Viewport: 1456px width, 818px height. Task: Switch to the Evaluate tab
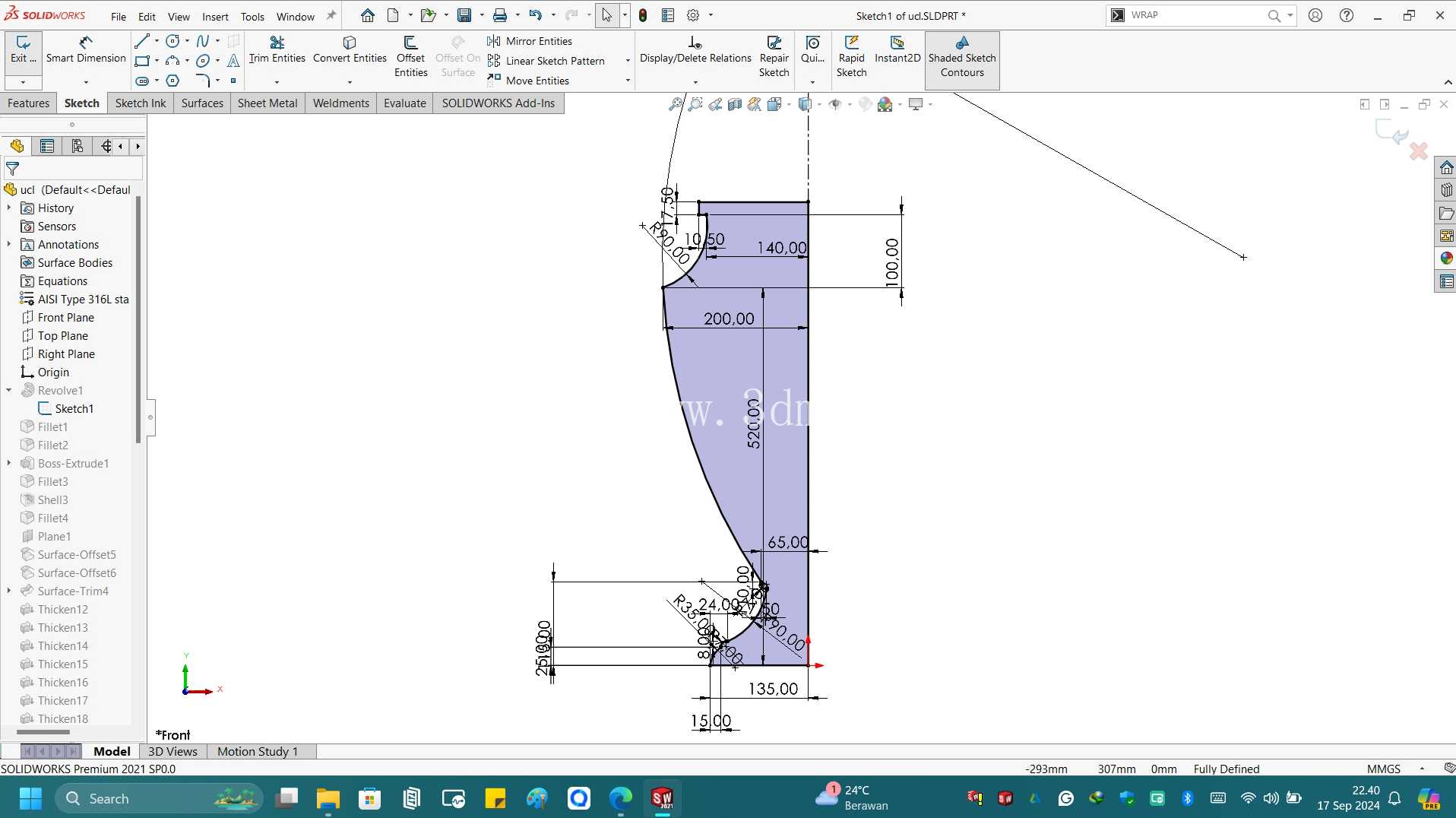click(404, 103)
